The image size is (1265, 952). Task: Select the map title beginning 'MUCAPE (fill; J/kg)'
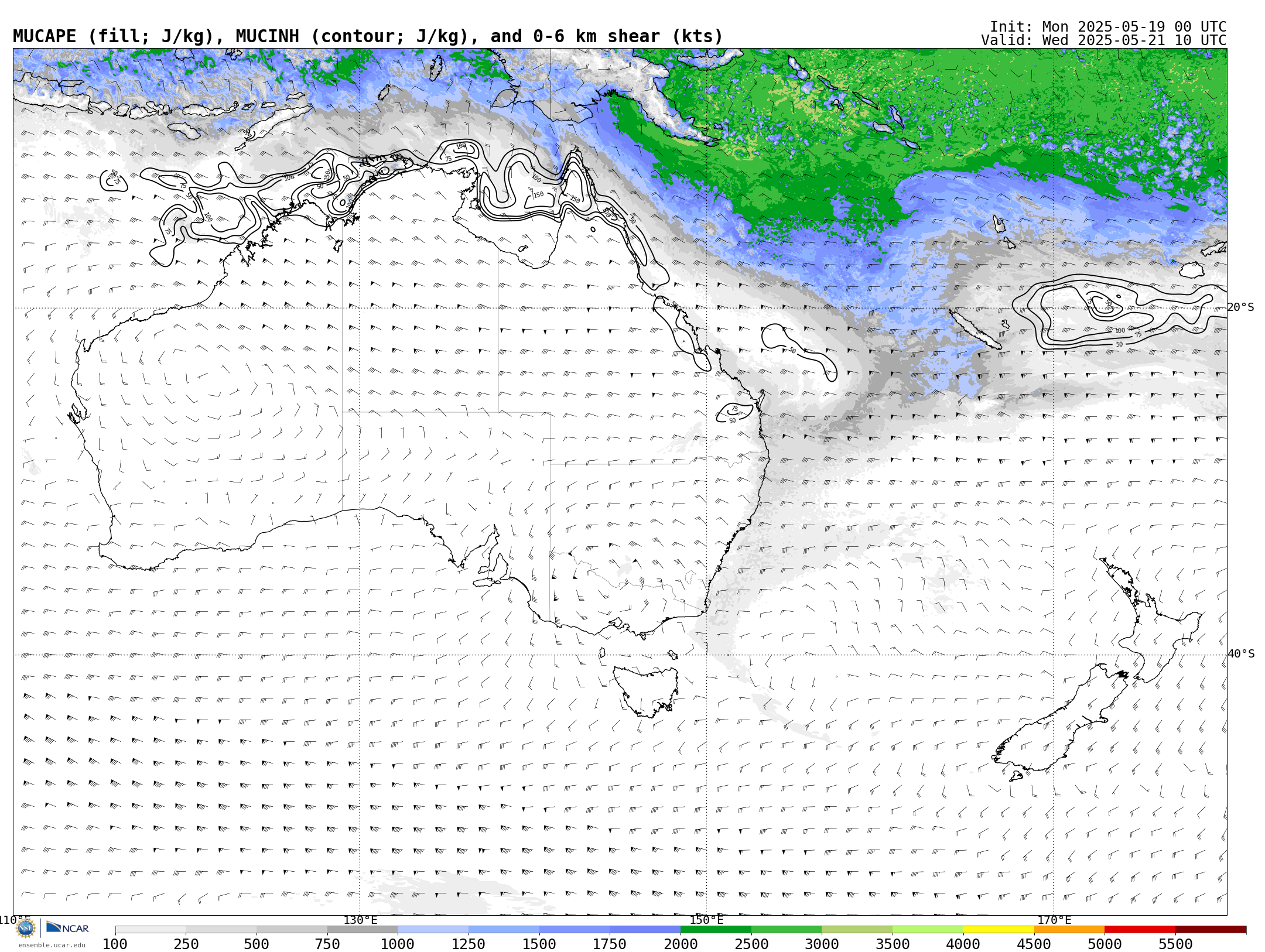coord(368,36)
